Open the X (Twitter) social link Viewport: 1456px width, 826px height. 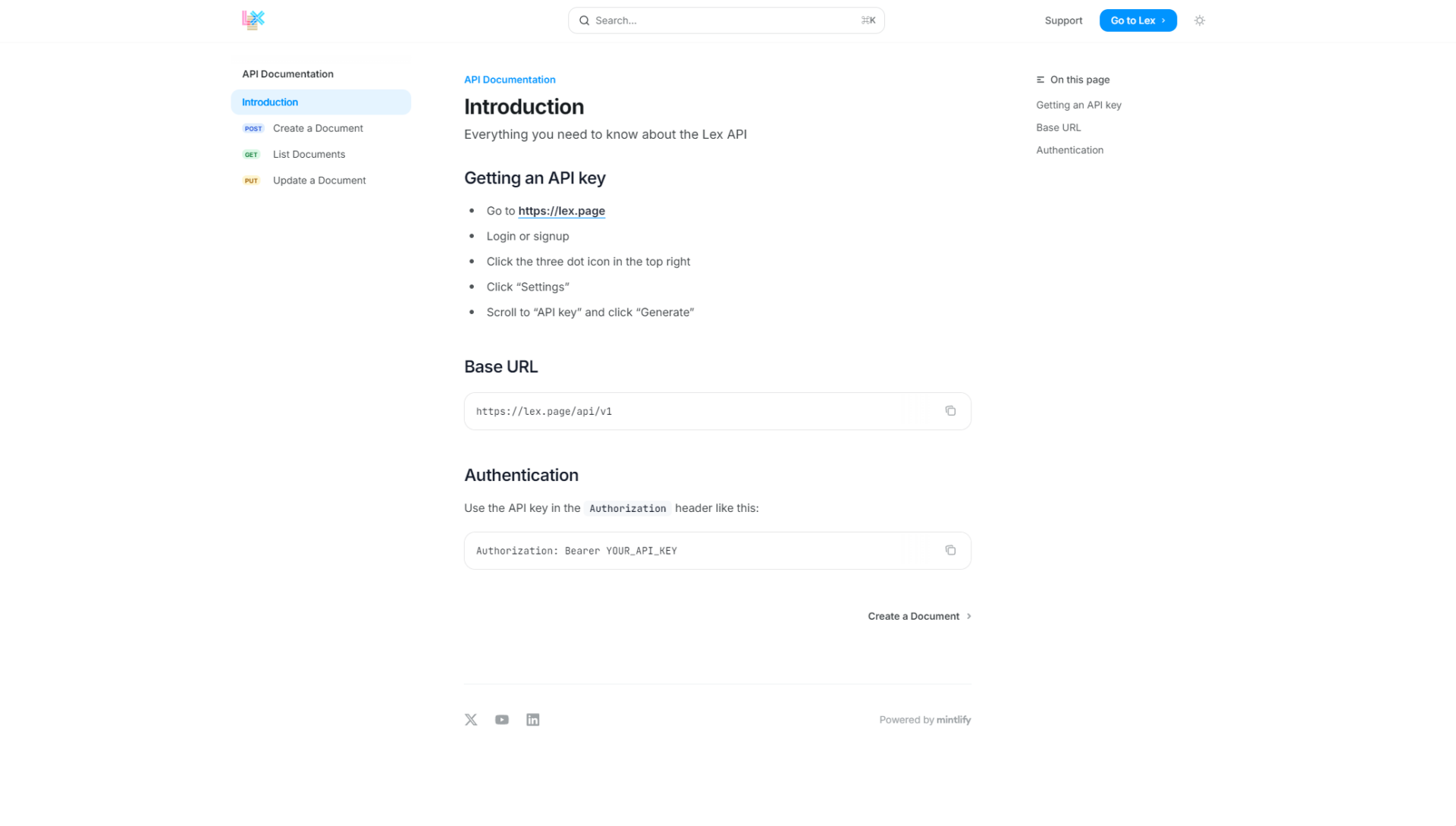[471, 720]
